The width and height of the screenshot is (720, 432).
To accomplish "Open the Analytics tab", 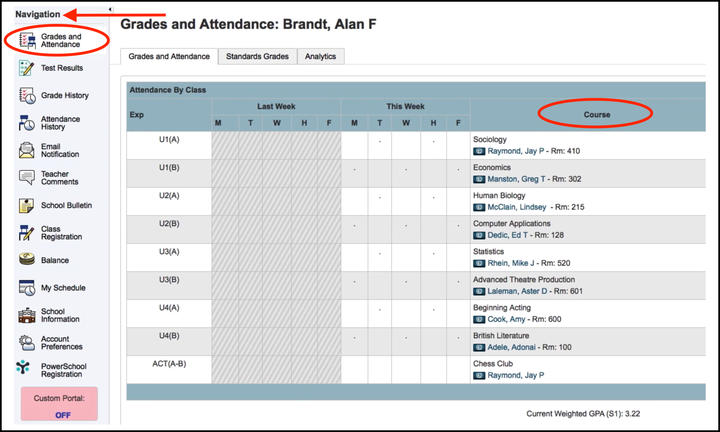I will (320, 57).
